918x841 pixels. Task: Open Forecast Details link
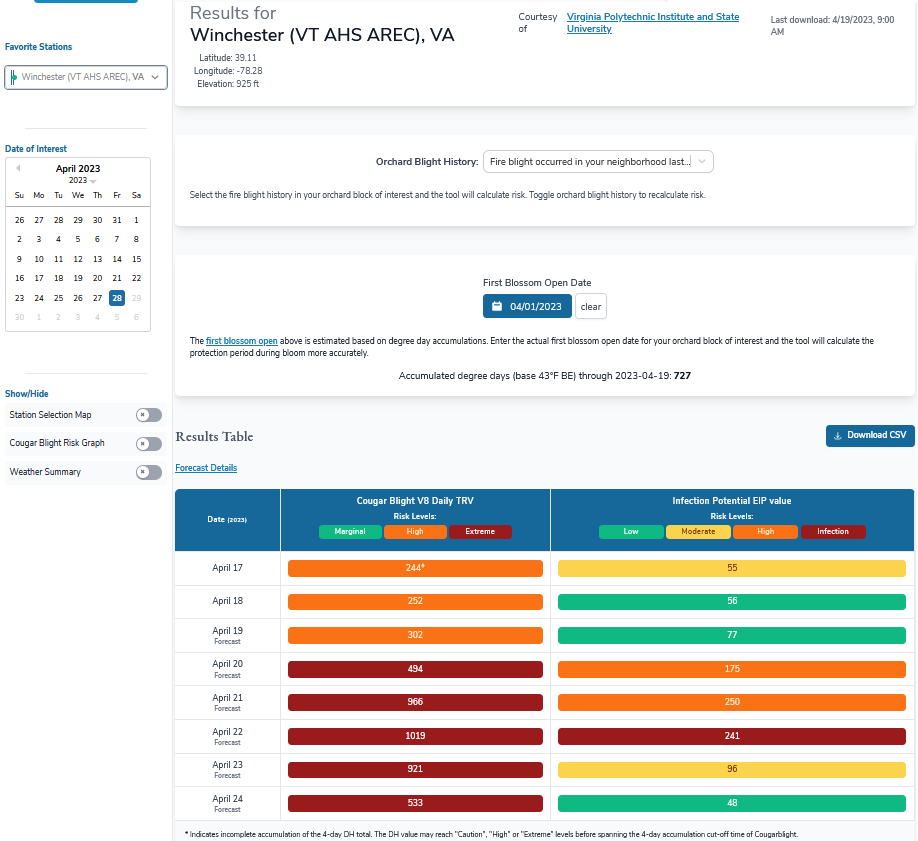pos(206,467)
